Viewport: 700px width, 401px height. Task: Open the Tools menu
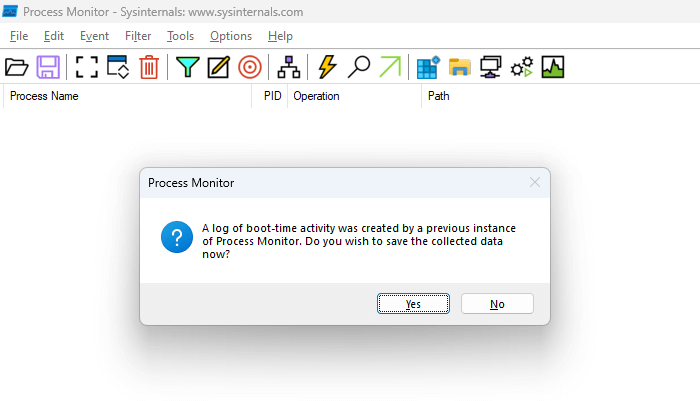tap(180, 36)
